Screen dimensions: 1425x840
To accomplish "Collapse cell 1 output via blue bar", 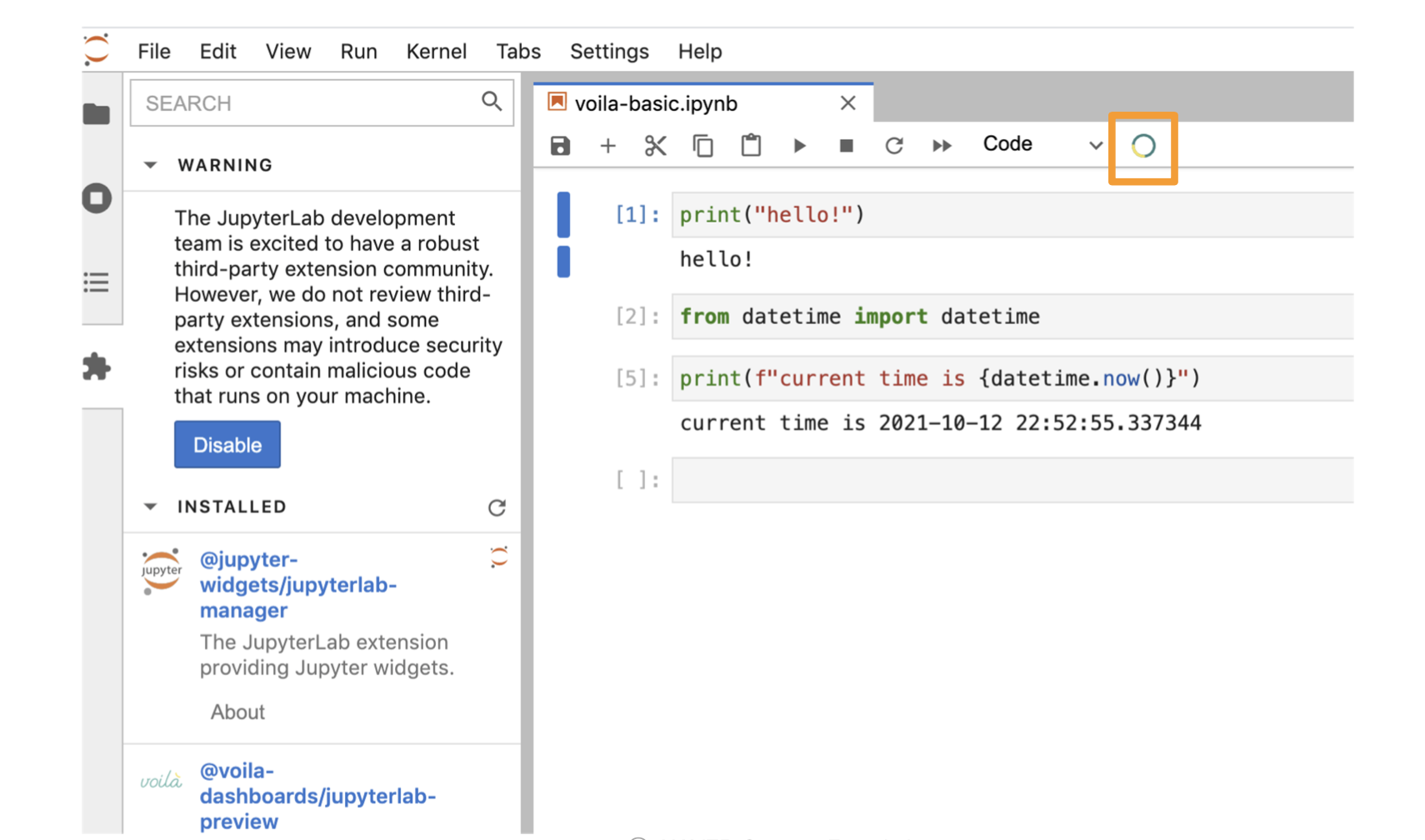I will coord(563,261).
